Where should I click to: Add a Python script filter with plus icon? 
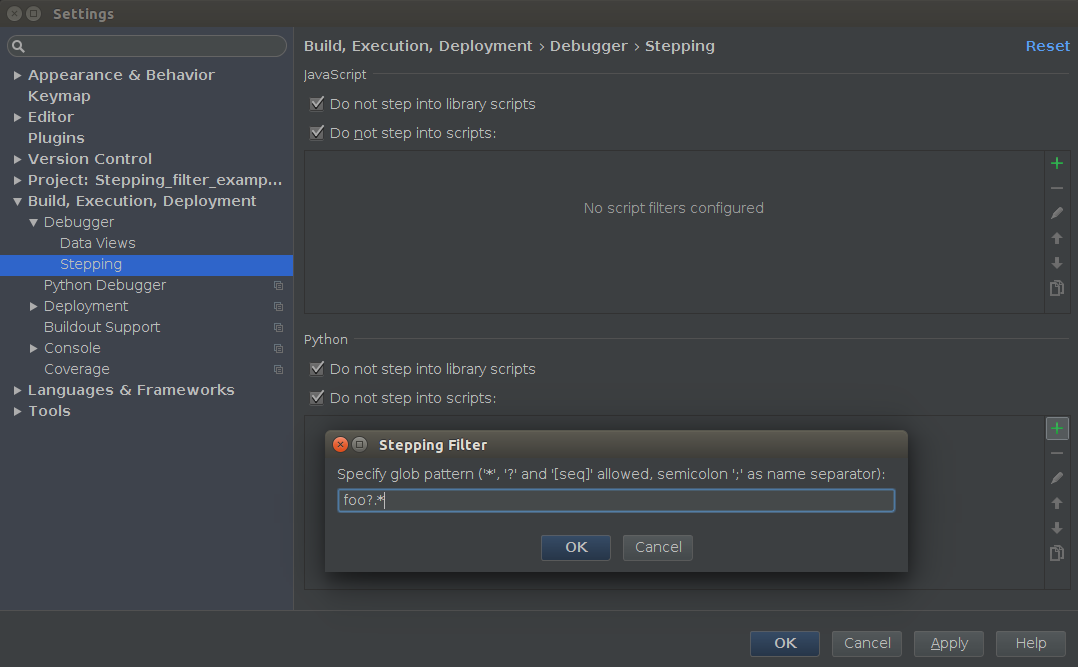[x=1057, y=428]
